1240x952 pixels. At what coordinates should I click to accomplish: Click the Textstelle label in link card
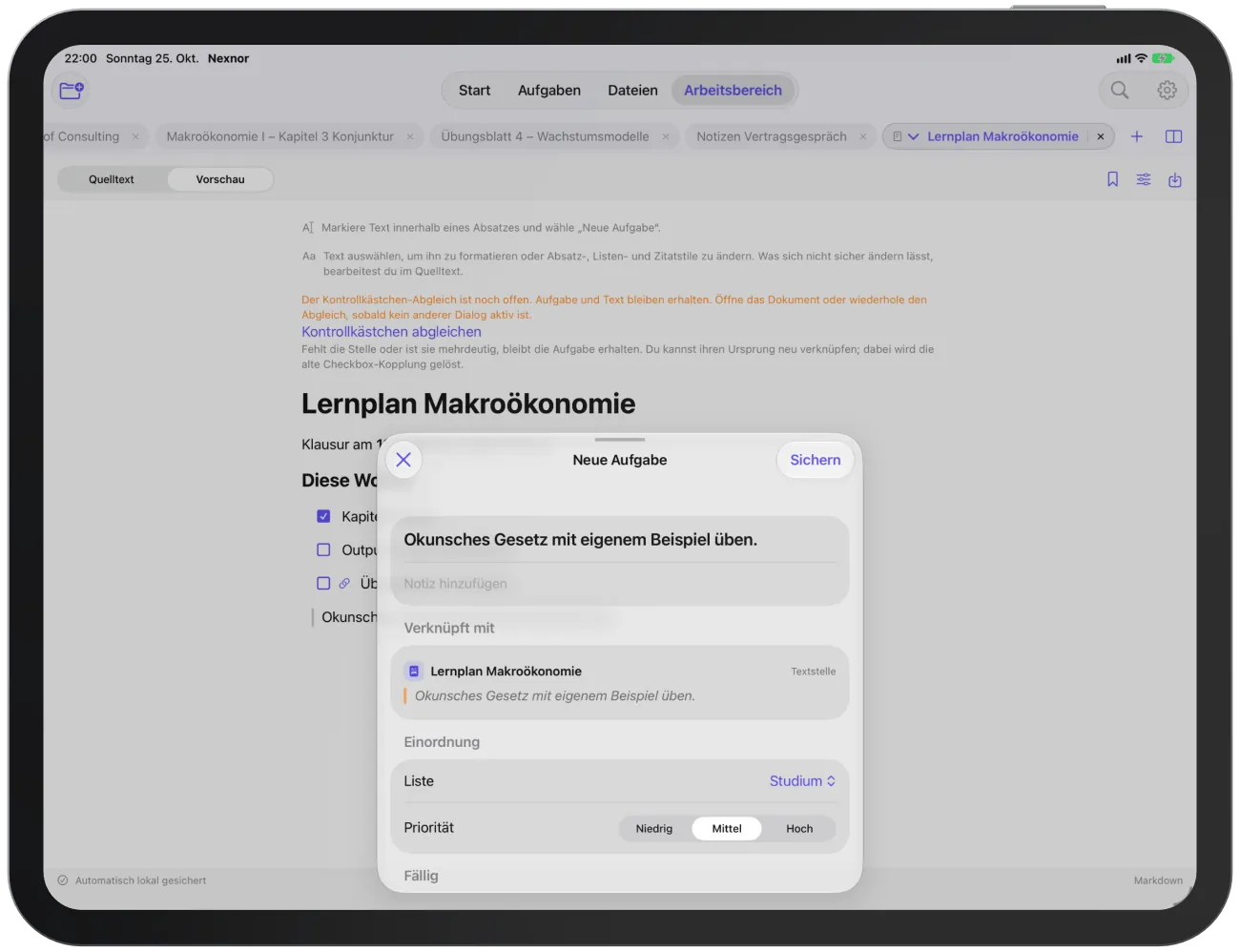(x=813, y=672)
